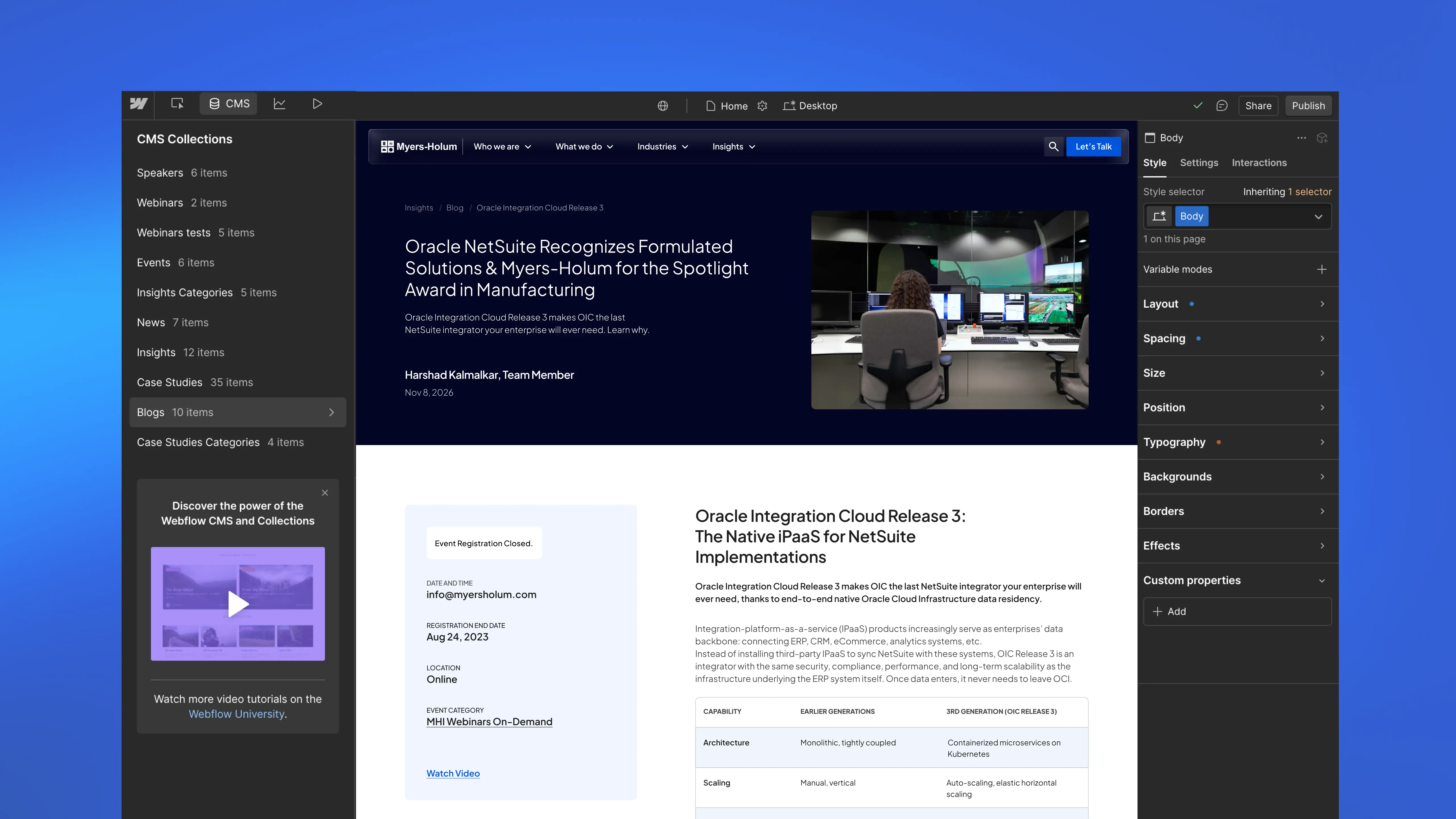Select the Oracle NetSuite Recognizes heading
Image resolution: width=1456 pixels, height=819 pixels.
[x=576, y=268]
